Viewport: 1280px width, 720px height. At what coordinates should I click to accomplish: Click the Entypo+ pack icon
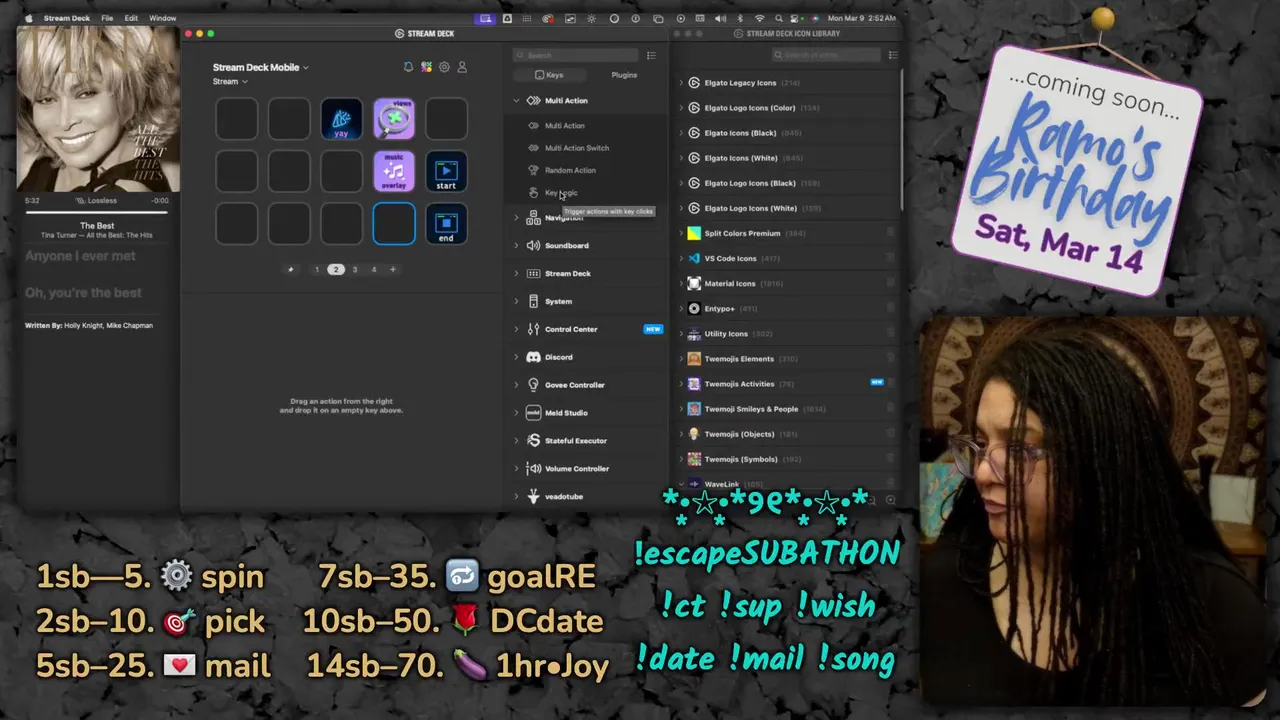click(x=694, y=308)
